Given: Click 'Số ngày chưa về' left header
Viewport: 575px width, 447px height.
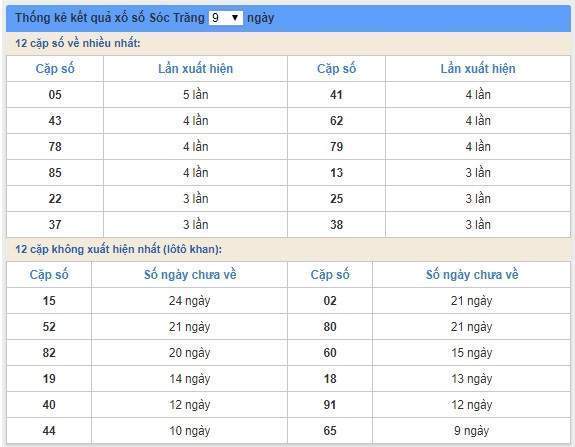Looking at the screenshot, I should (190, 275).
